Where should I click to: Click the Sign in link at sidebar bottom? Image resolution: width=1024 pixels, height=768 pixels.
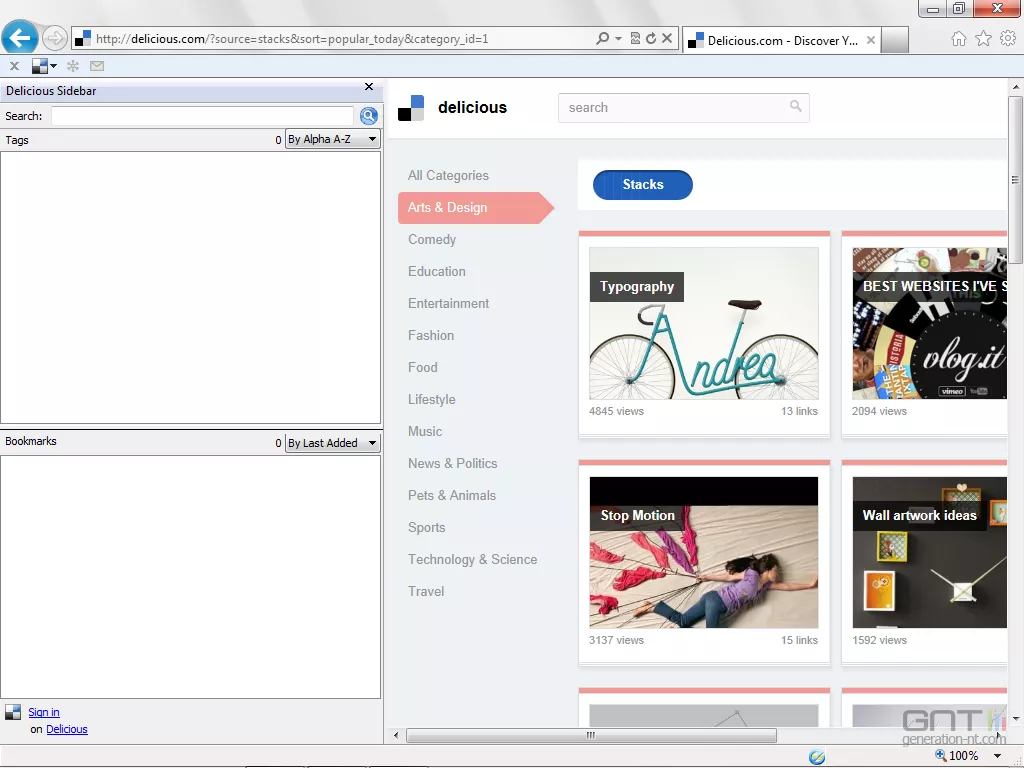click(44, 711)
